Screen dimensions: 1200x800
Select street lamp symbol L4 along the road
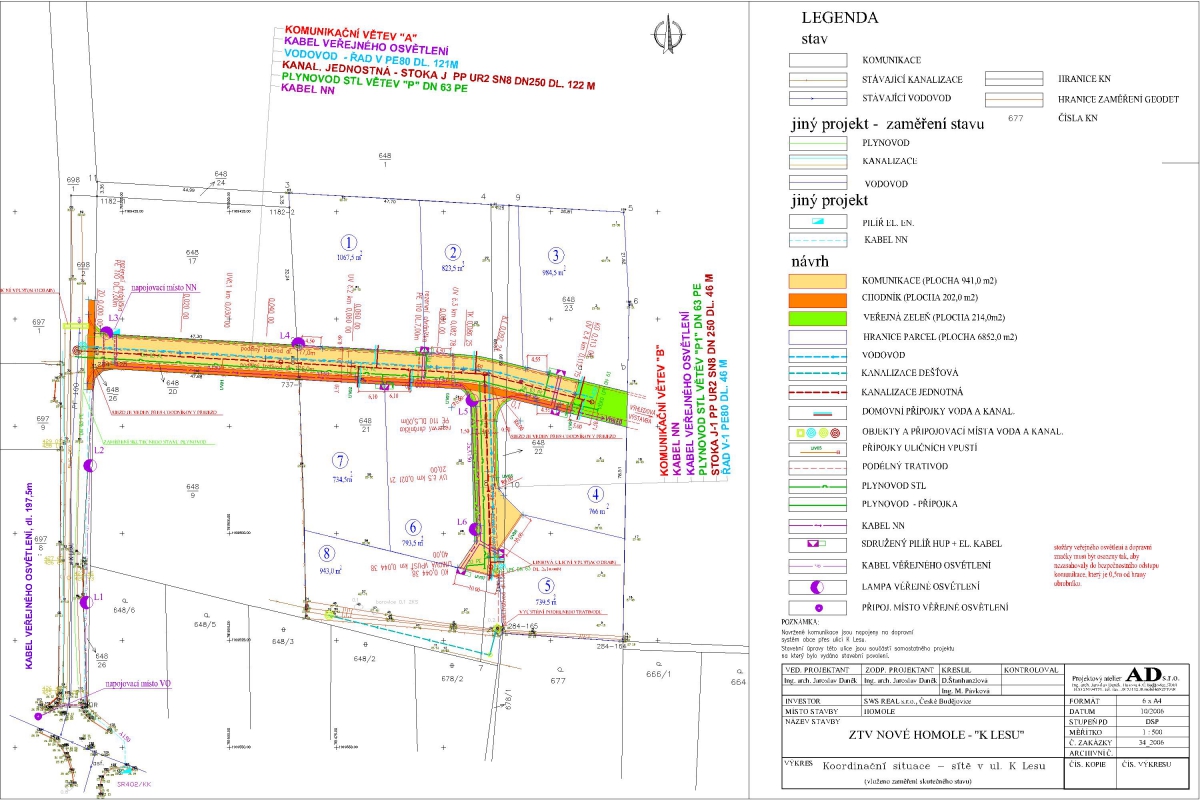click(x=298, y=344)
